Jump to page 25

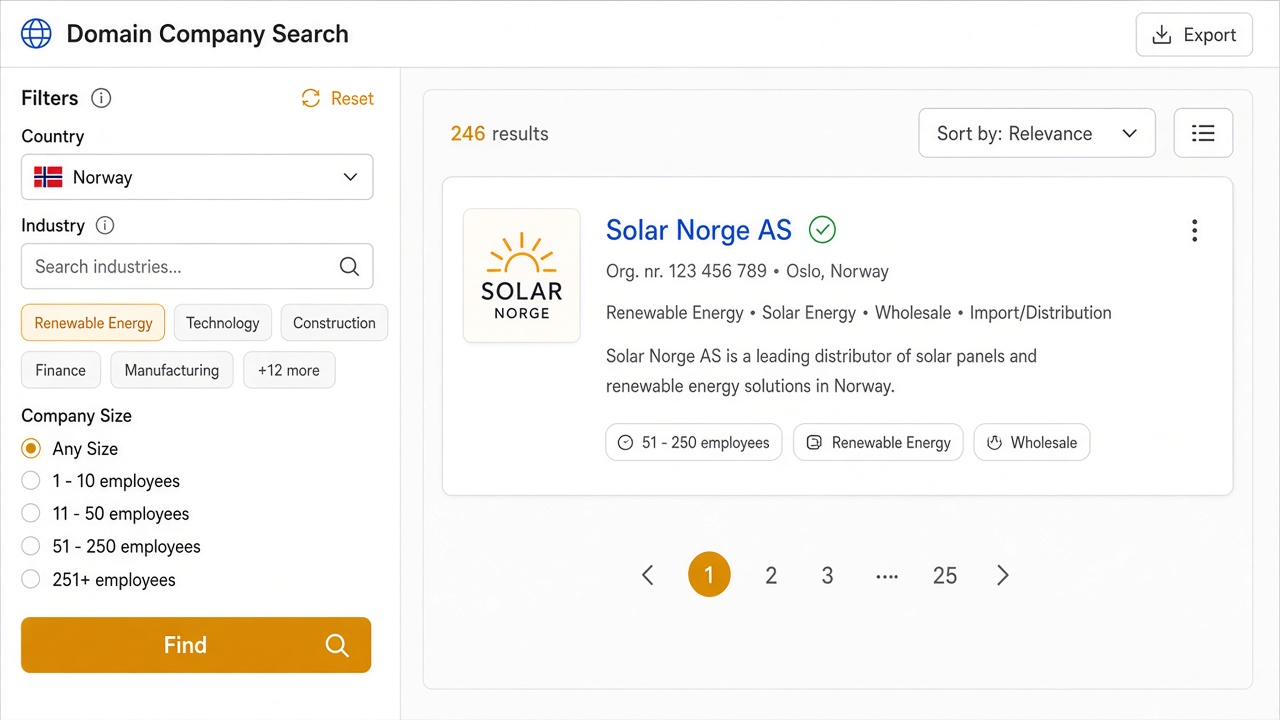point(945,576)
